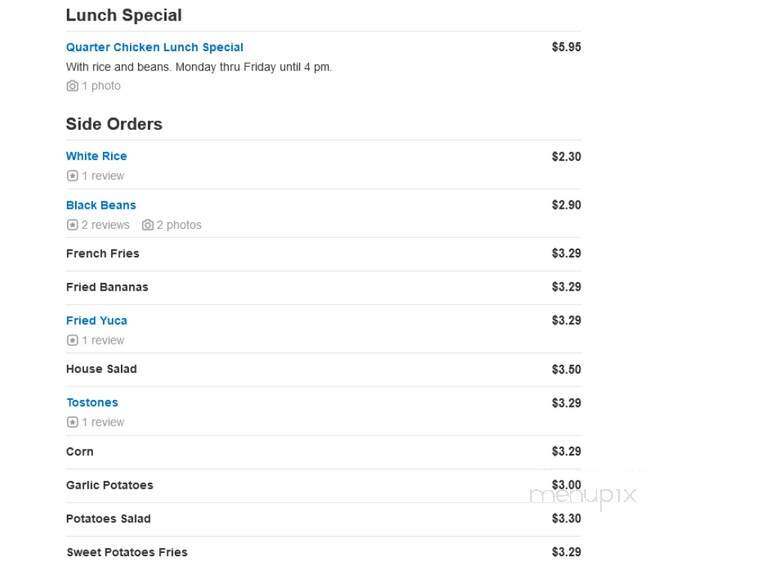
Task: Click review star icon under Fried Yuca
Action: pos(72,340)
